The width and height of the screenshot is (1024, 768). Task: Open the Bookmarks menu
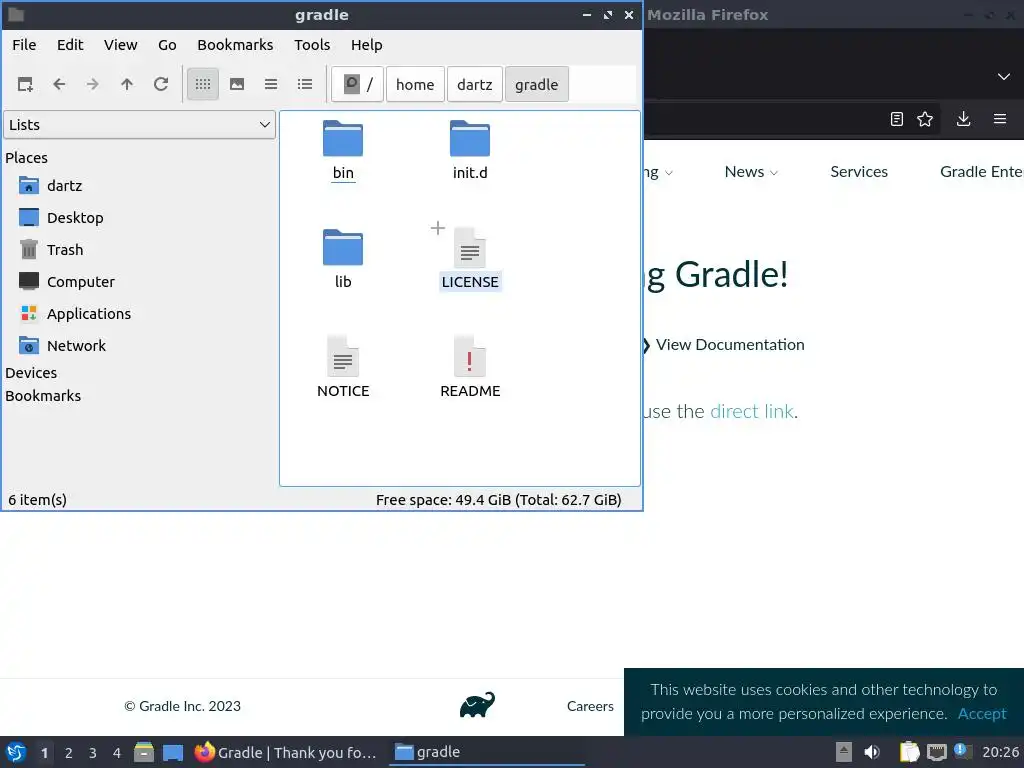click(x=235, y=45)
